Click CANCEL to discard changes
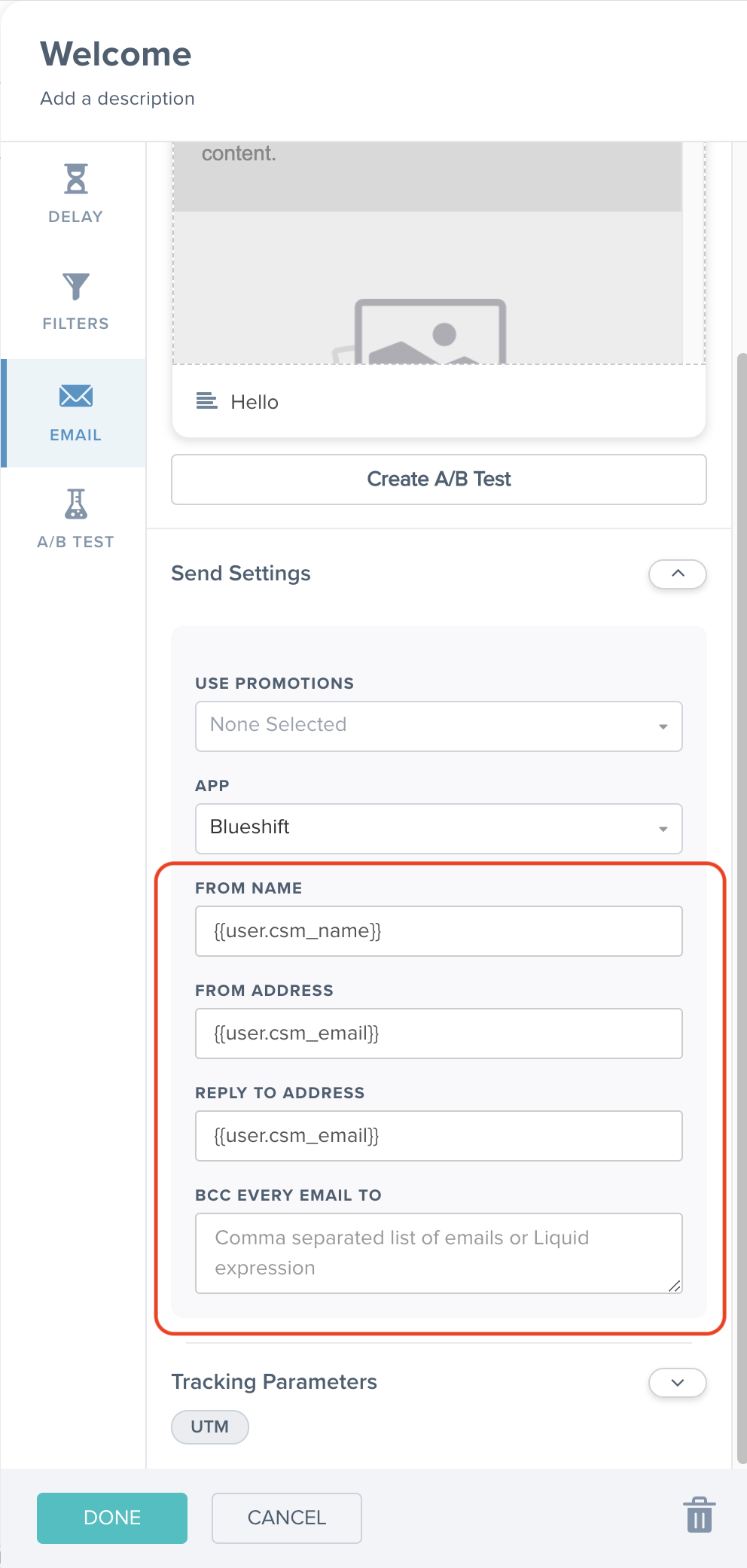747x1568 pixels. pos(286,1518)
